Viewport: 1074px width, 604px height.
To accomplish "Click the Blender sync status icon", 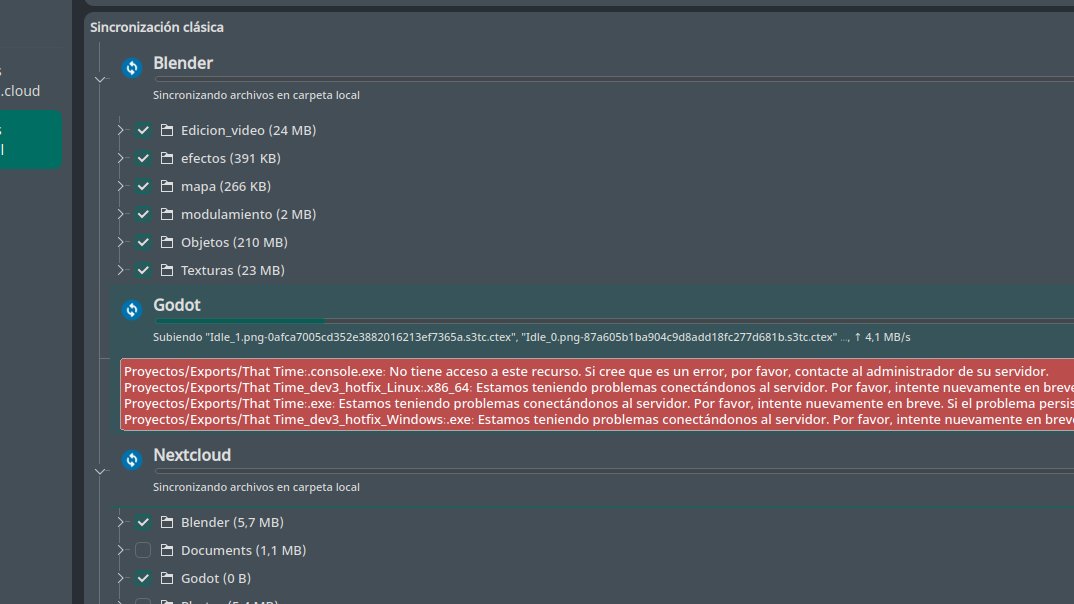I will pos(132,67).
